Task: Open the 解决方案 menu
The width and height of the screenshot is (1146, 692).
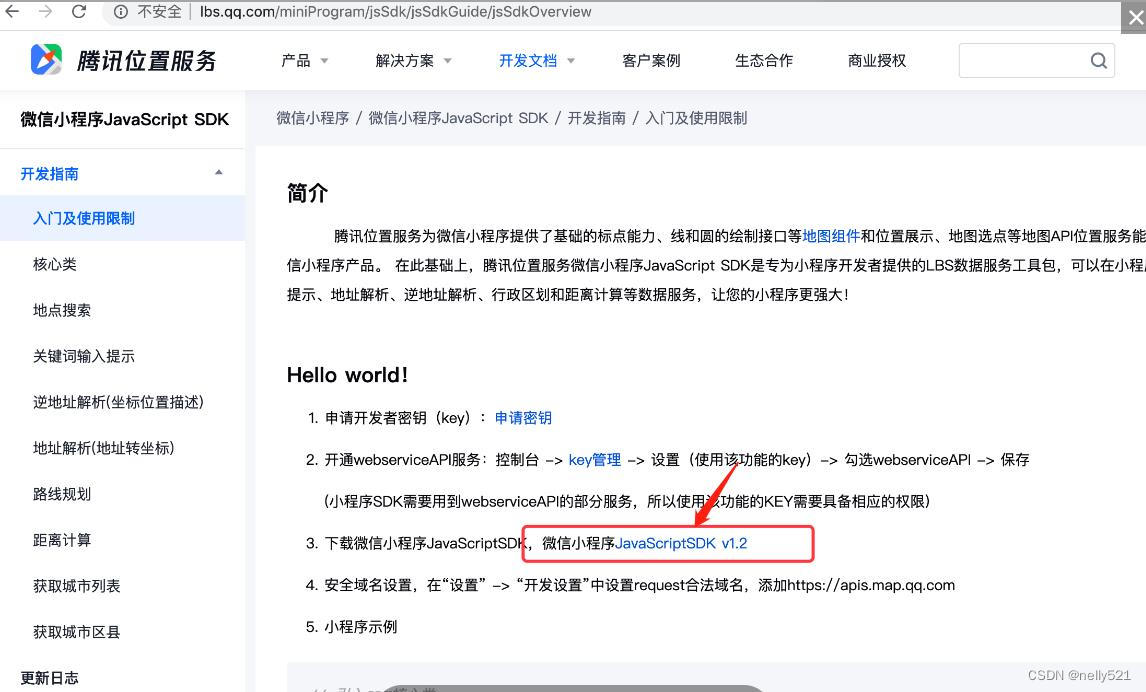Action: click(405, 61)
